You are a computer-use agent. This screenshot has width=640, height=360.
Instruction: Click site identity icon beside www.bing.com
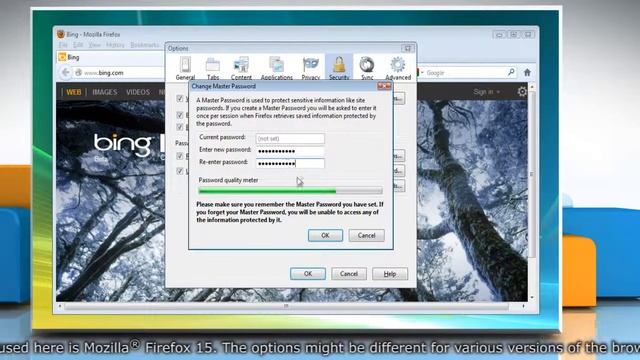coord(78,73)
